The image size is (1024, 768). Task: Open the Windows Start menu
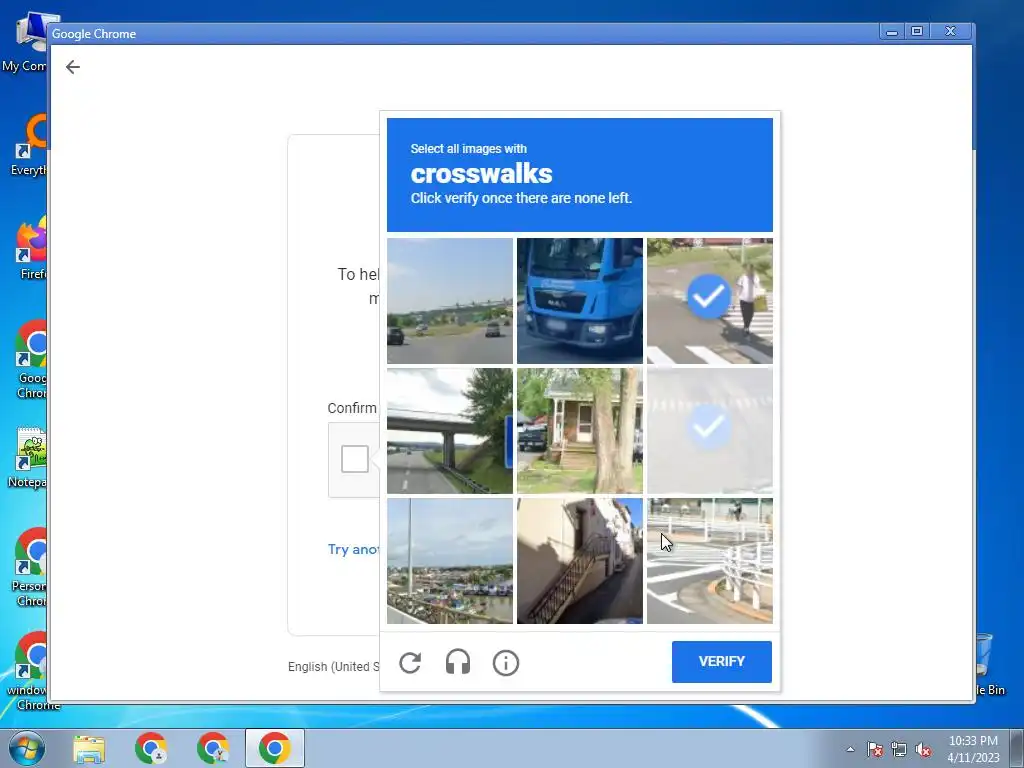[26, 748]
